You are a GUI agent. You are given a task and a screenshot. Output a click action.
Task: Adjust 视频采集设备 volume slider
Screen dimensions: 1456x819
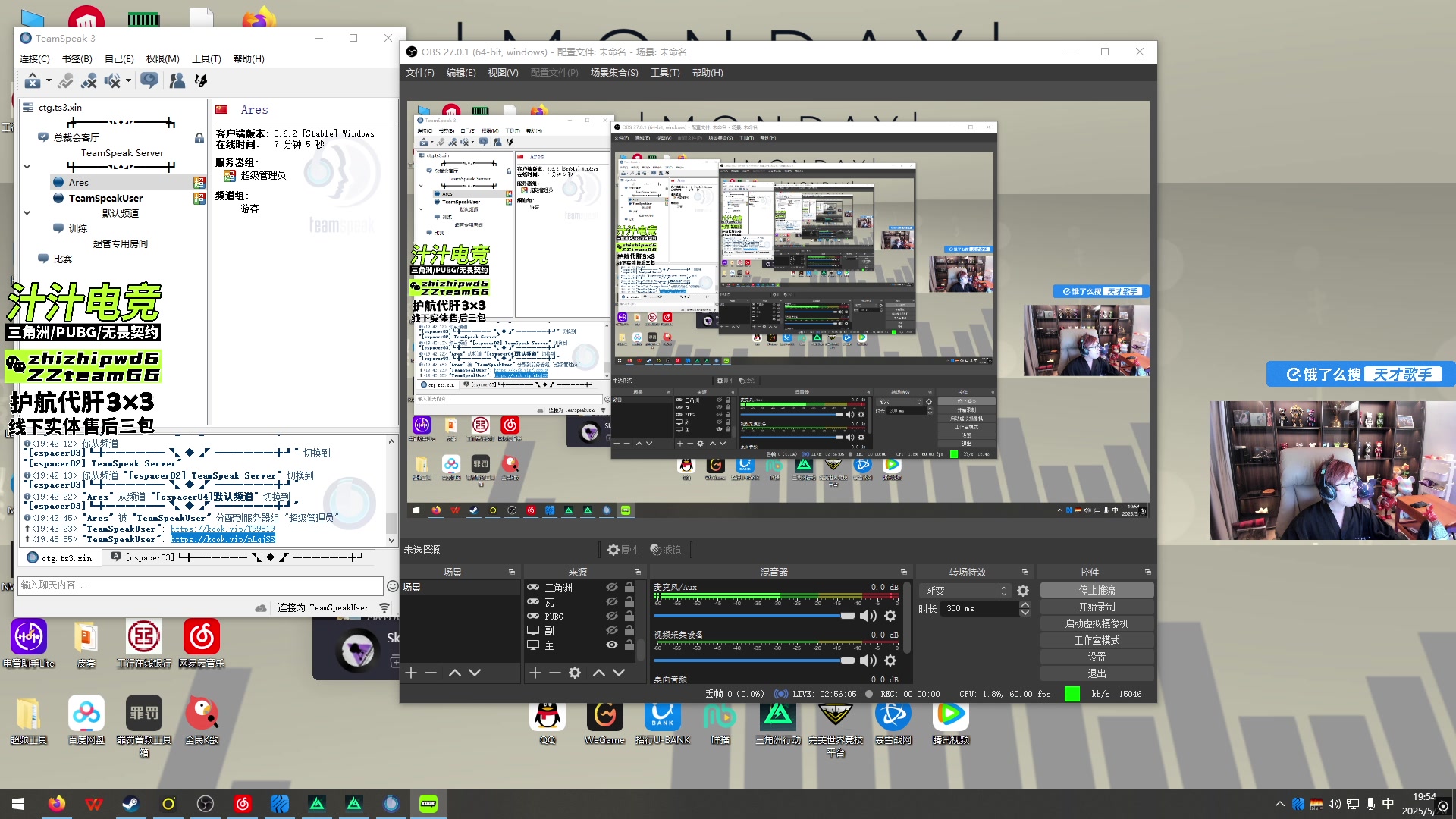[x=754, y=661]
